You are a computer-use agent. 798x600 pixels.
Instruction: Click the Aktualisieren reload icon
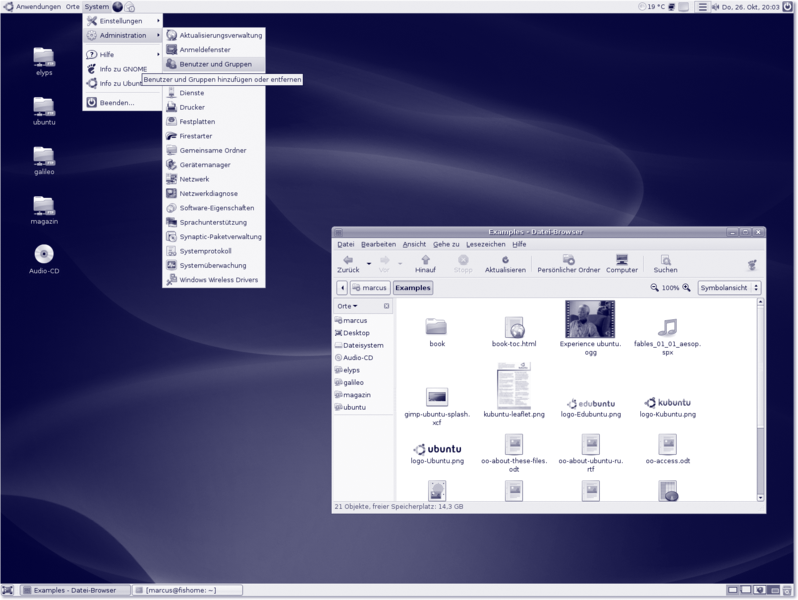tap(505, 261)
